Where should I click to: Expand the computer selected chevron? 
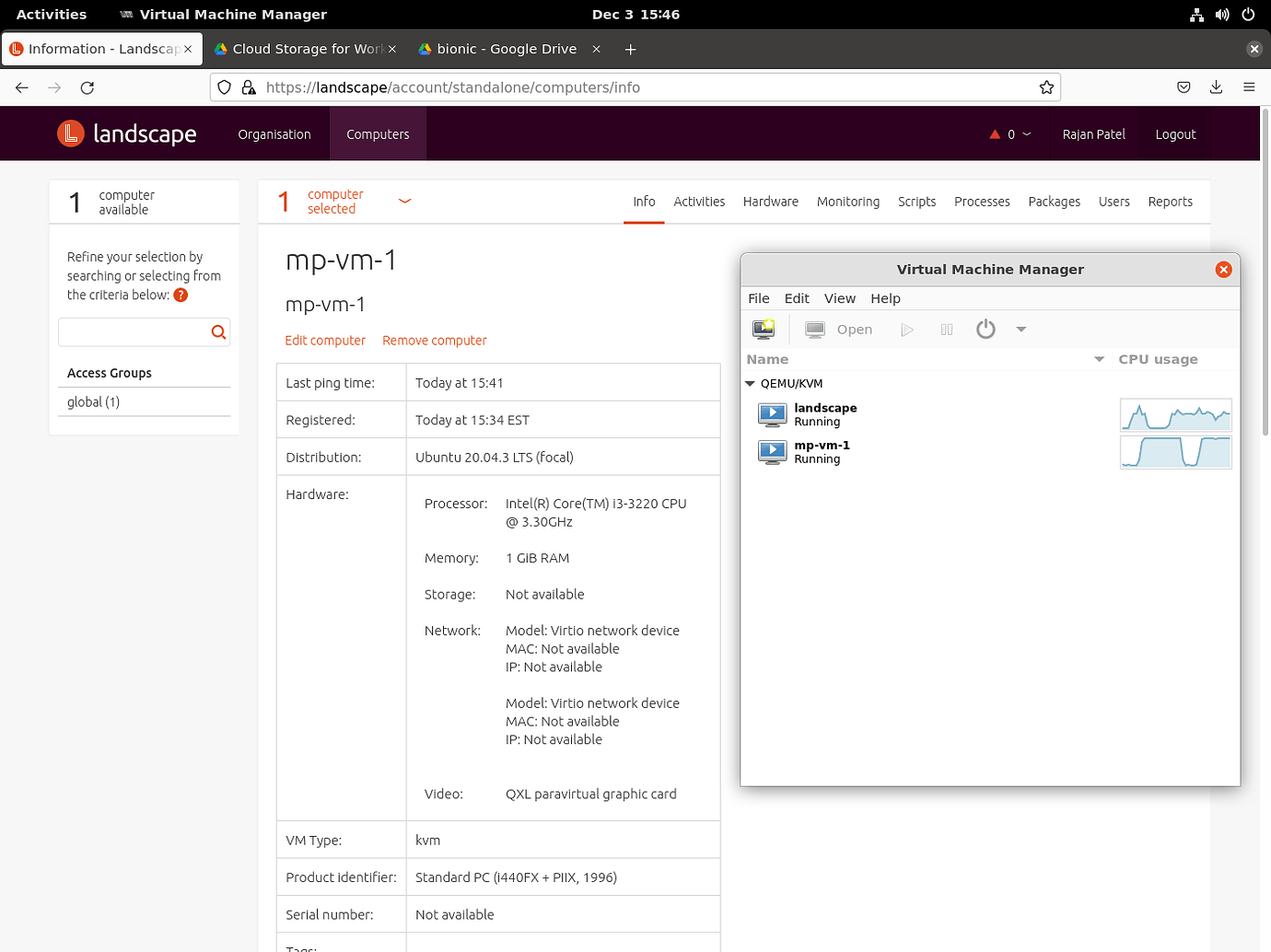(404, 201)
